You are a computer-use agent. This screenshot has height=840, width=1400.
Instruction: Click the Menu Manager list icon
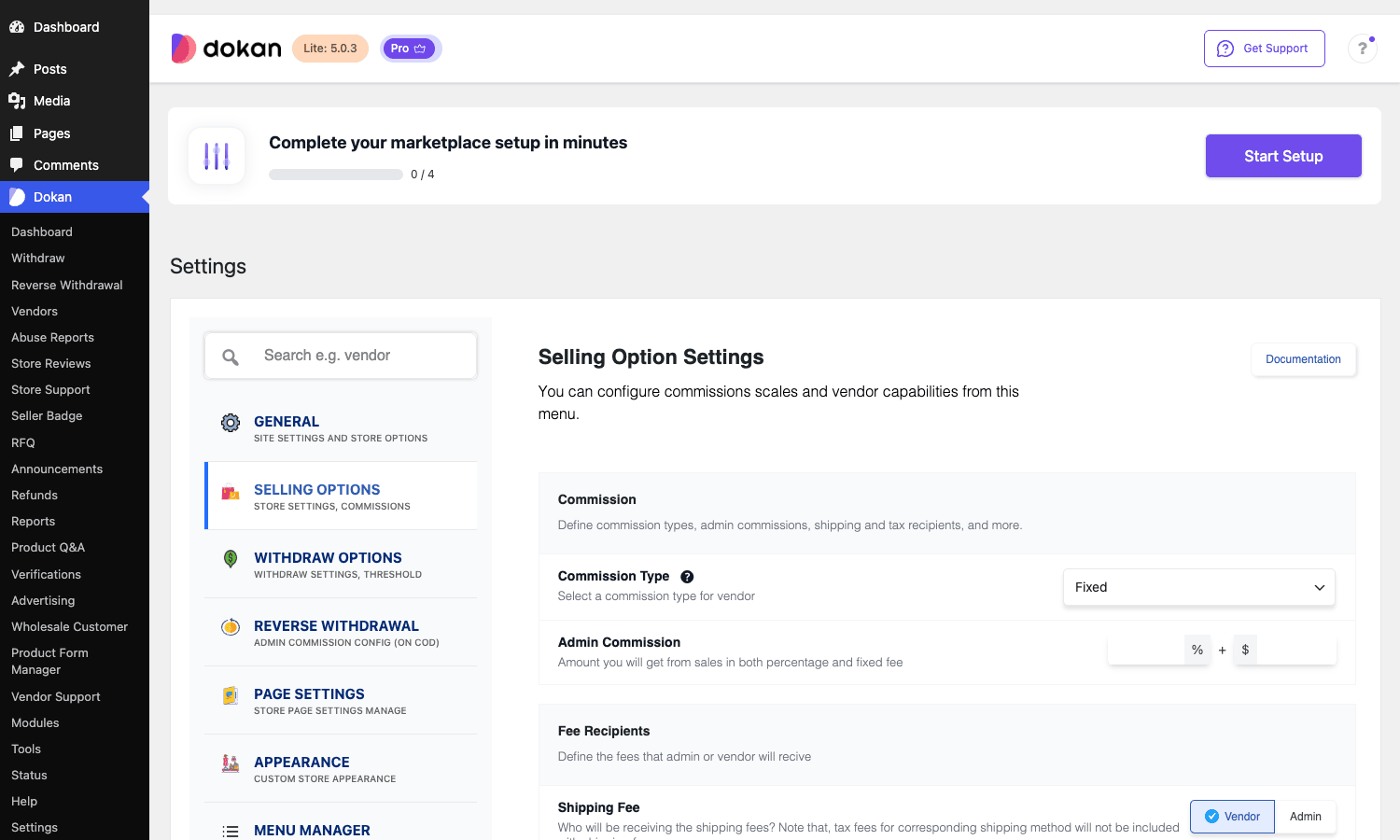tap(231, 831)
